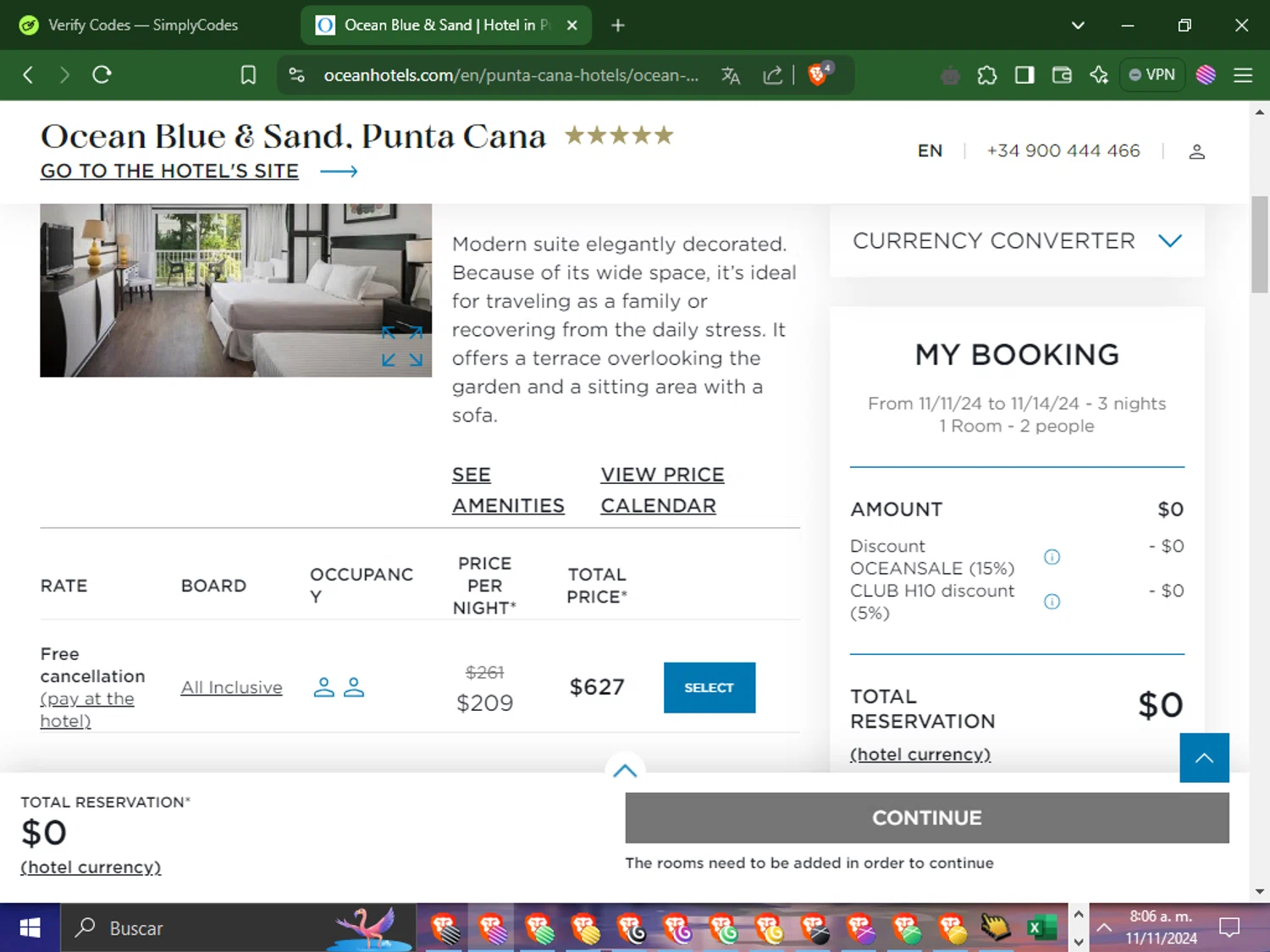Toggle the browser sidebar panel

point(1024,75)
